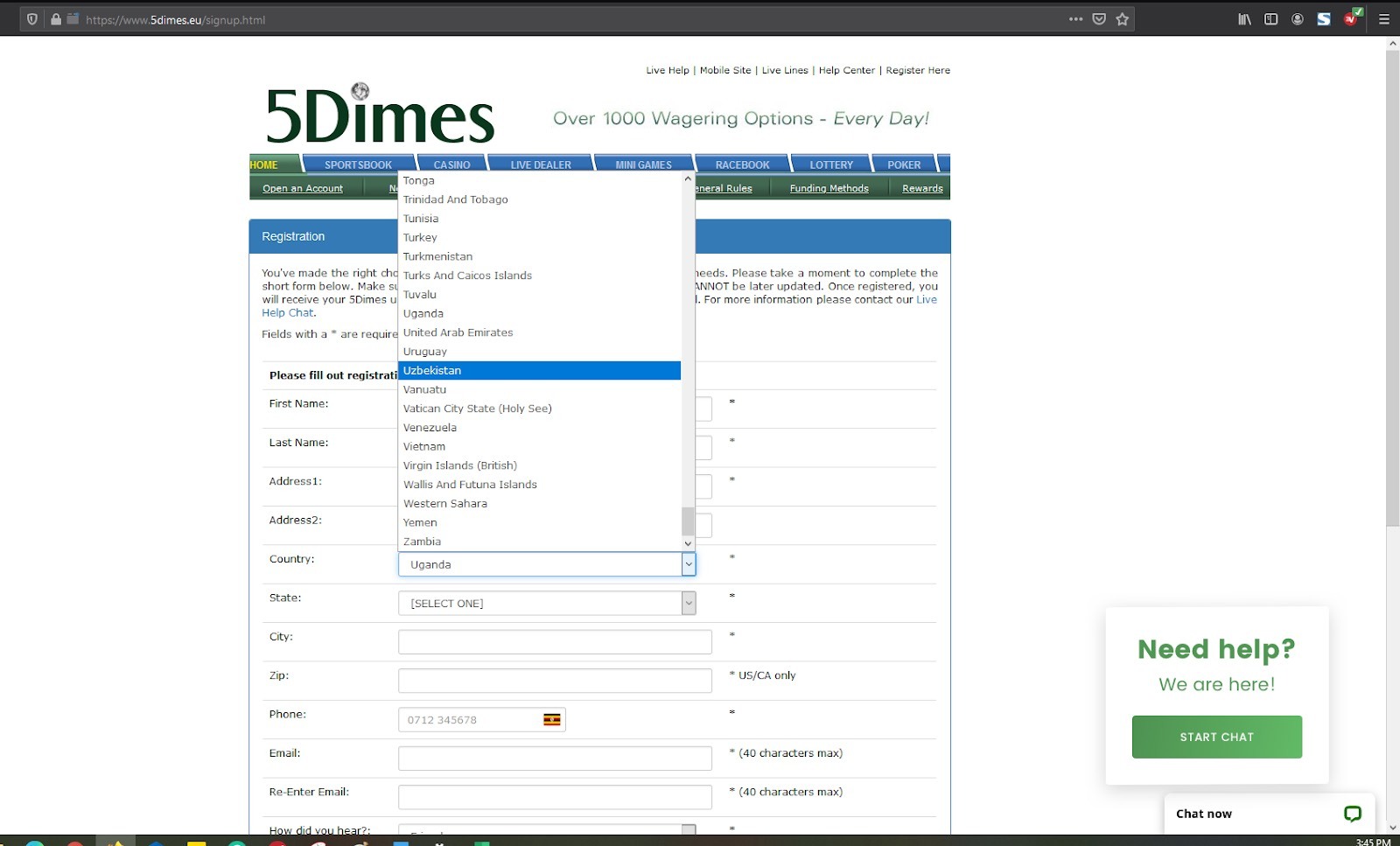This screenshot has height=846, width=1400.
Task: Click the red extension icon with green check
Action: coord(1353,17)
